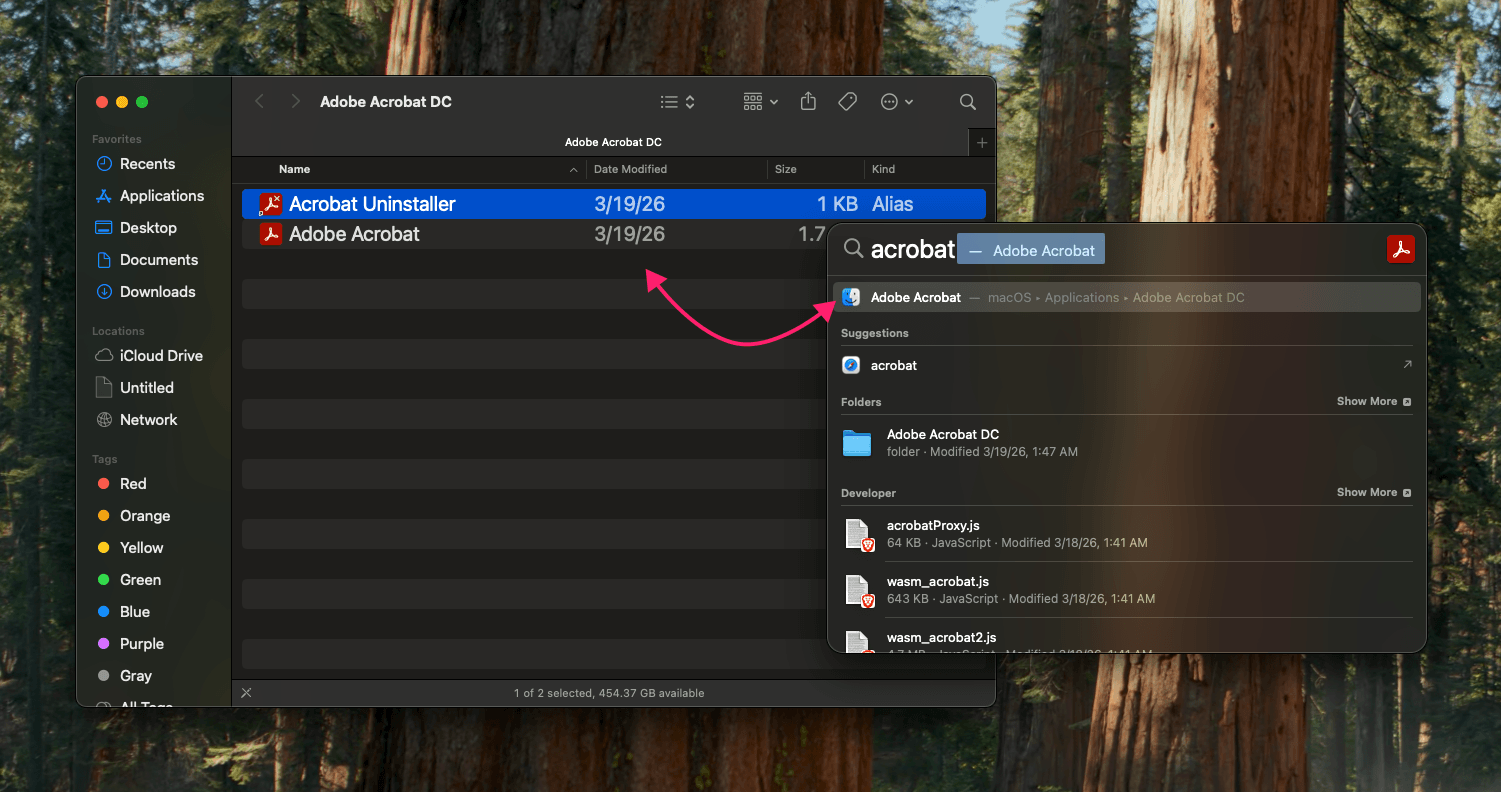Viewport: 1501px width, 792px height.
Task: Select the wasm_acrobat.js result
Action: click(1126, 590)
